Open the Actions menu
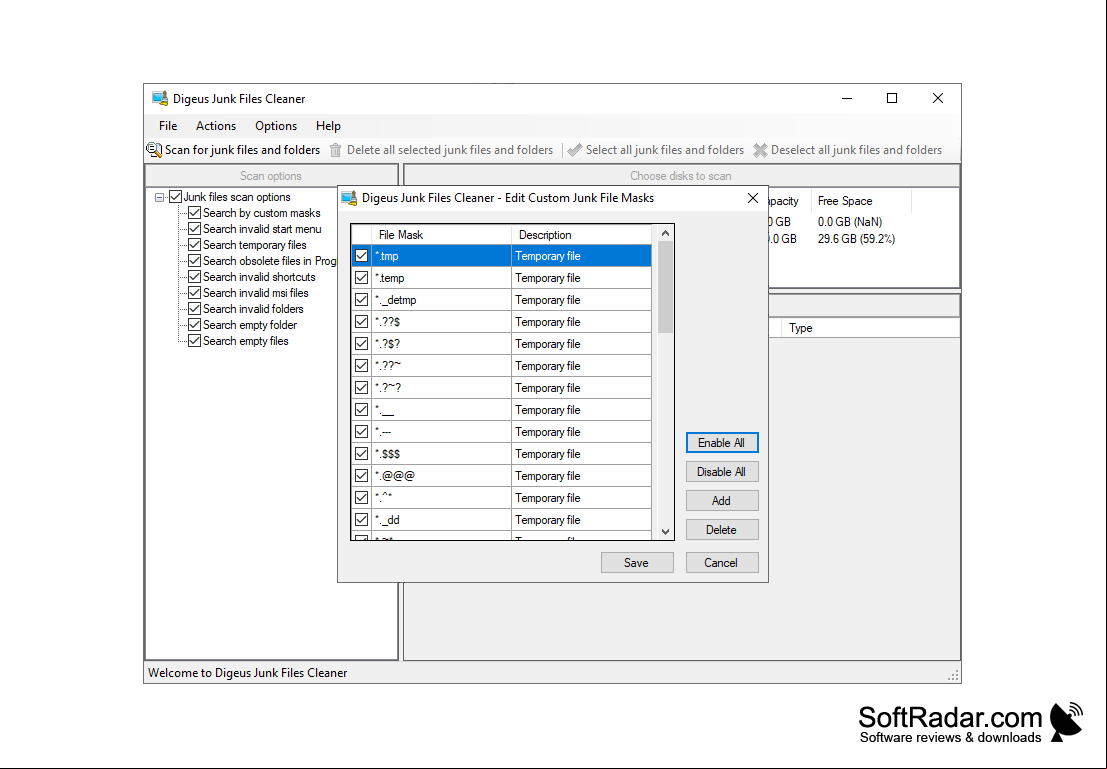 coord(216,126)
